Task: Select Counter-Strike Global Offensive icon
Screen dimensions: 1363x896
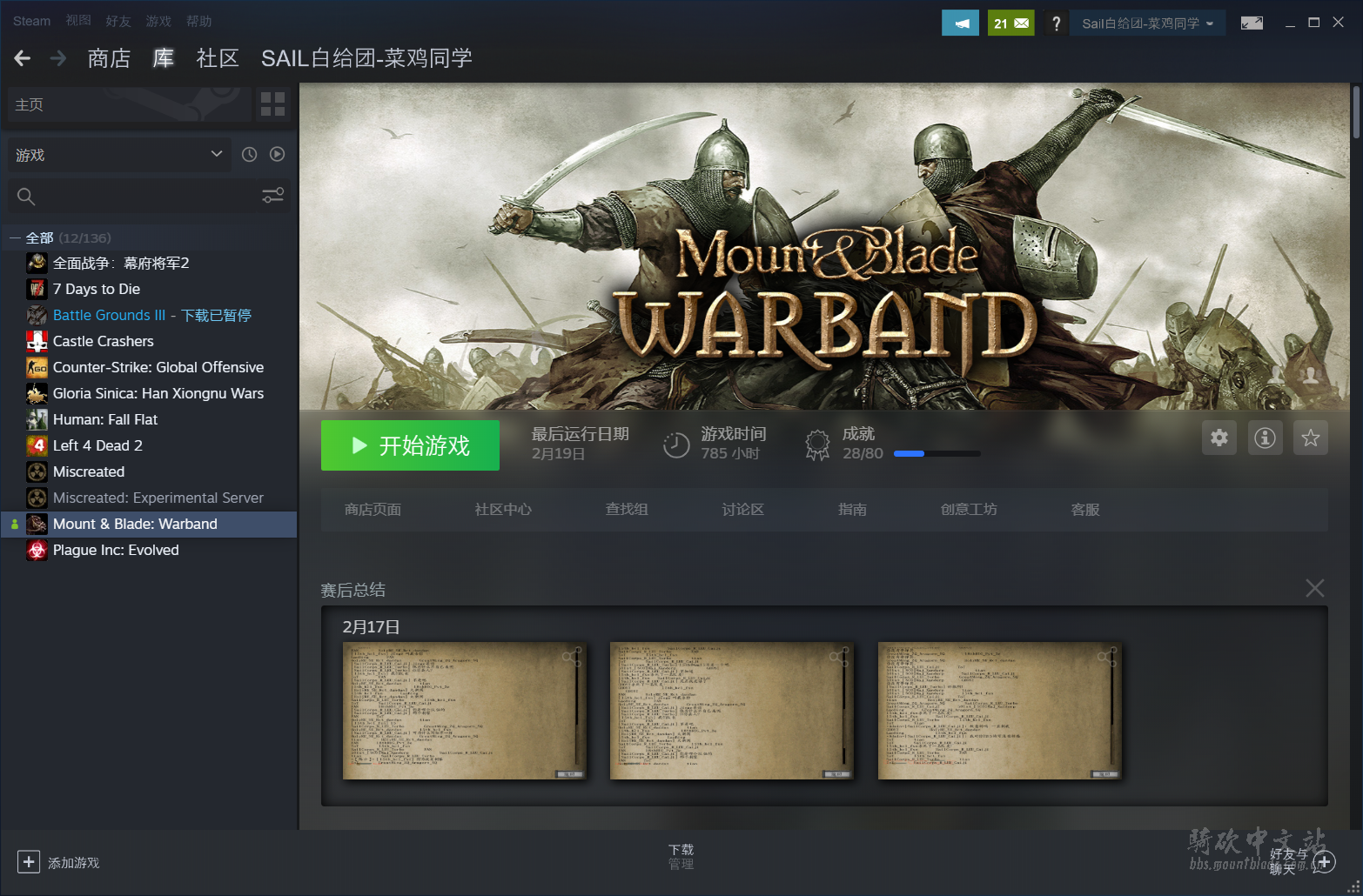Action: 37,367
